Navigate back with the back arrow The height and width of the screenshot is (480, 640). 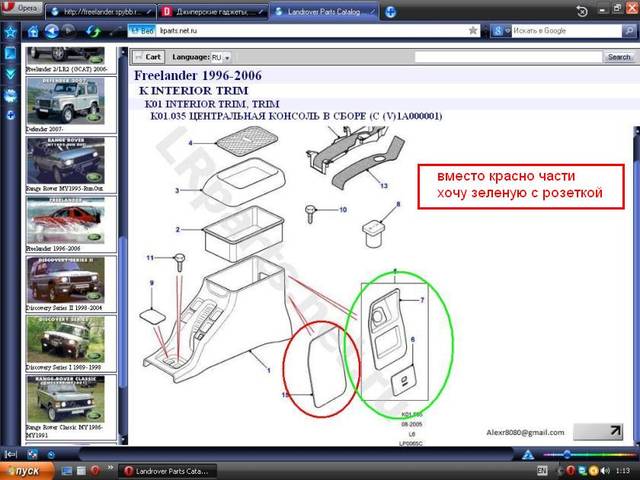click(52, 31)
